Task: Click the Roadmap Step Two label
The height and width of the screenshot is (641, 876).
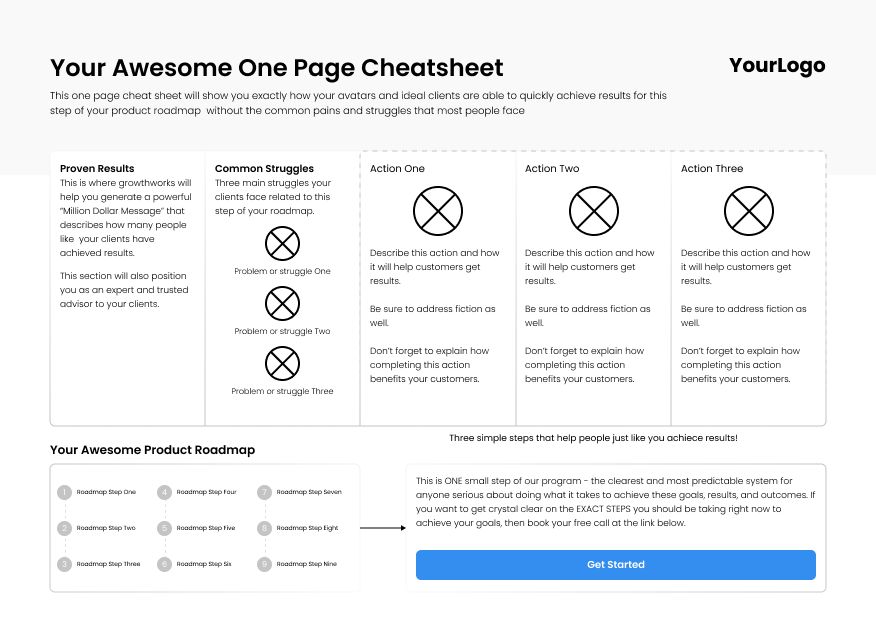Action: tap(106, 528)
